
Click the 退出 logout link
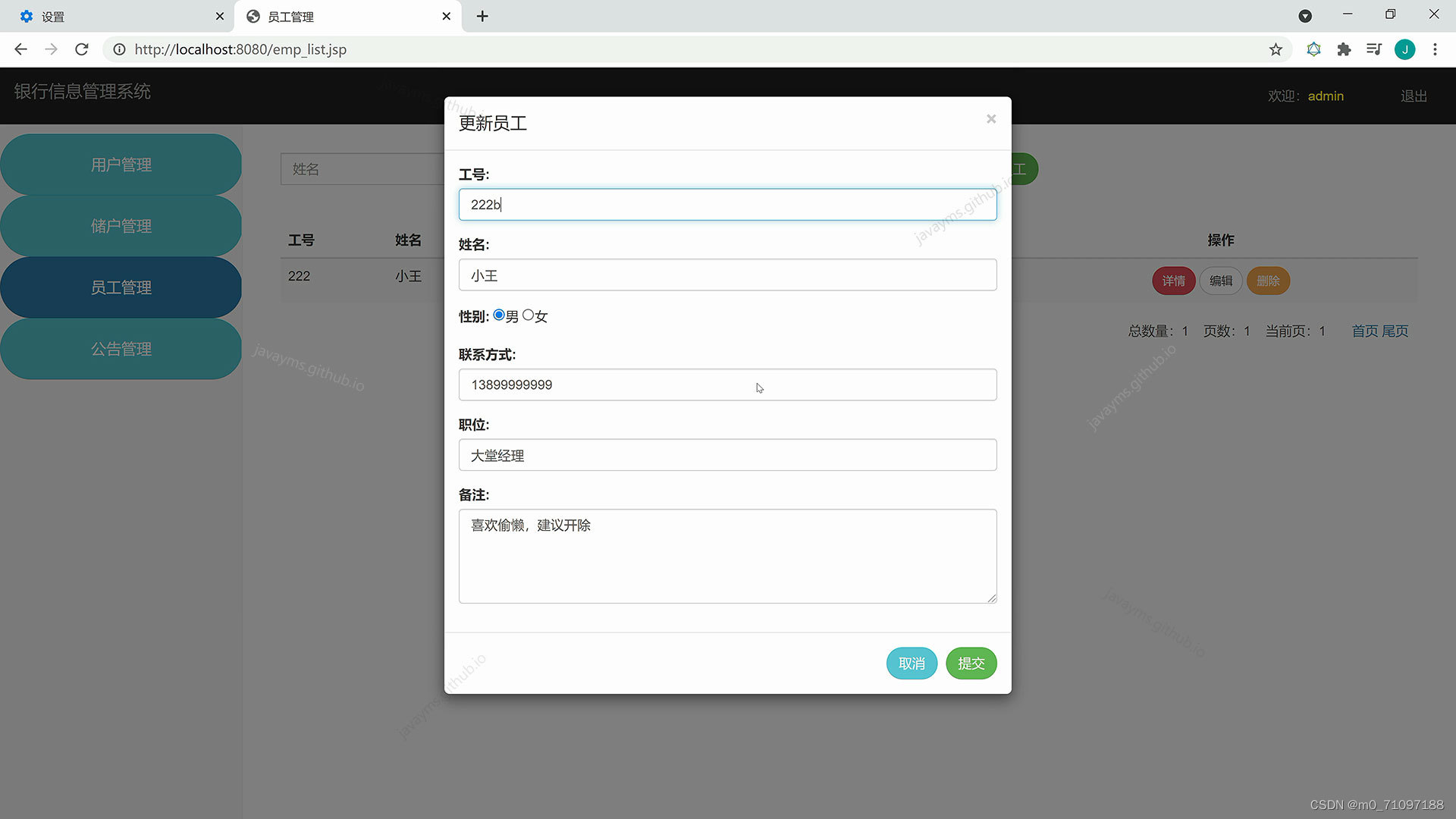pos(1413,96)
